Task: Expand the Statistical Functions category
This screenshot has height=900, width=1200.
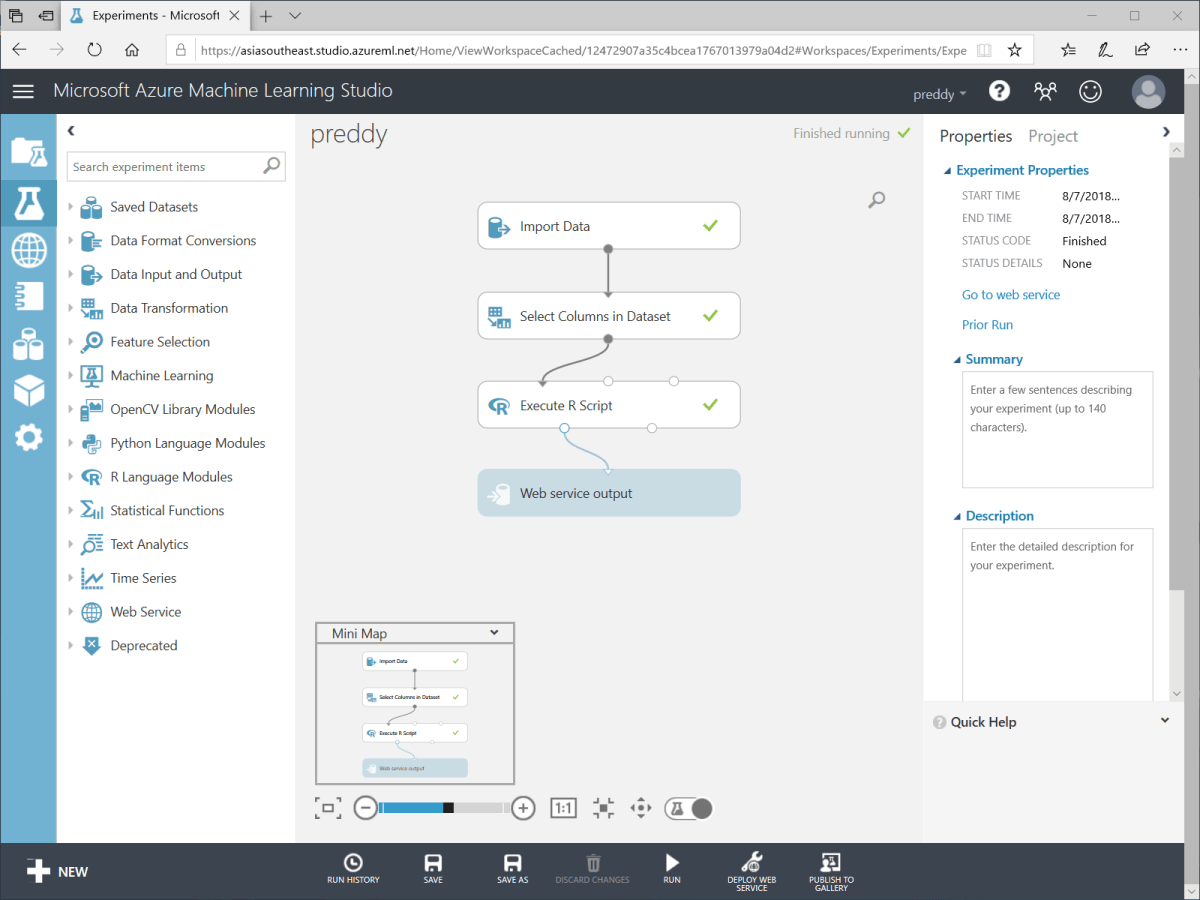Action: click(x=71, y=511)
